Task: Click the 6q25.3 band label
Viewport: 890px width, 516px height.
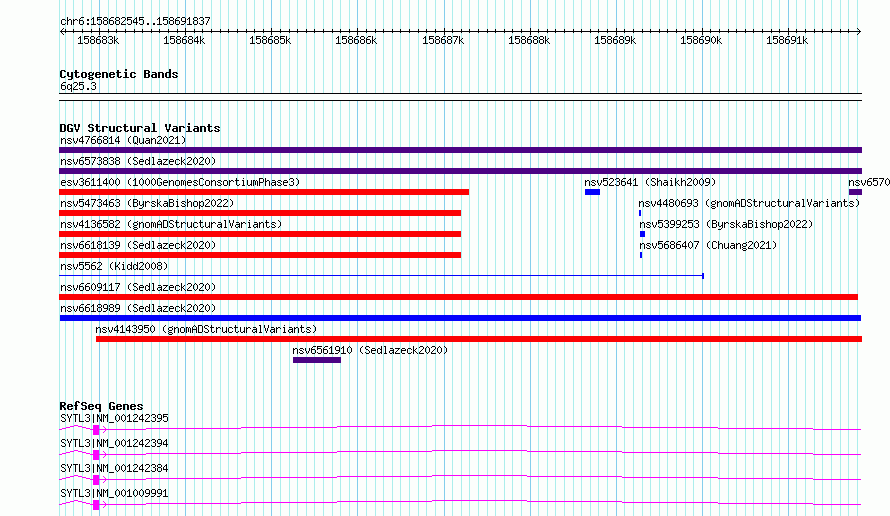Action: (78, 86)
